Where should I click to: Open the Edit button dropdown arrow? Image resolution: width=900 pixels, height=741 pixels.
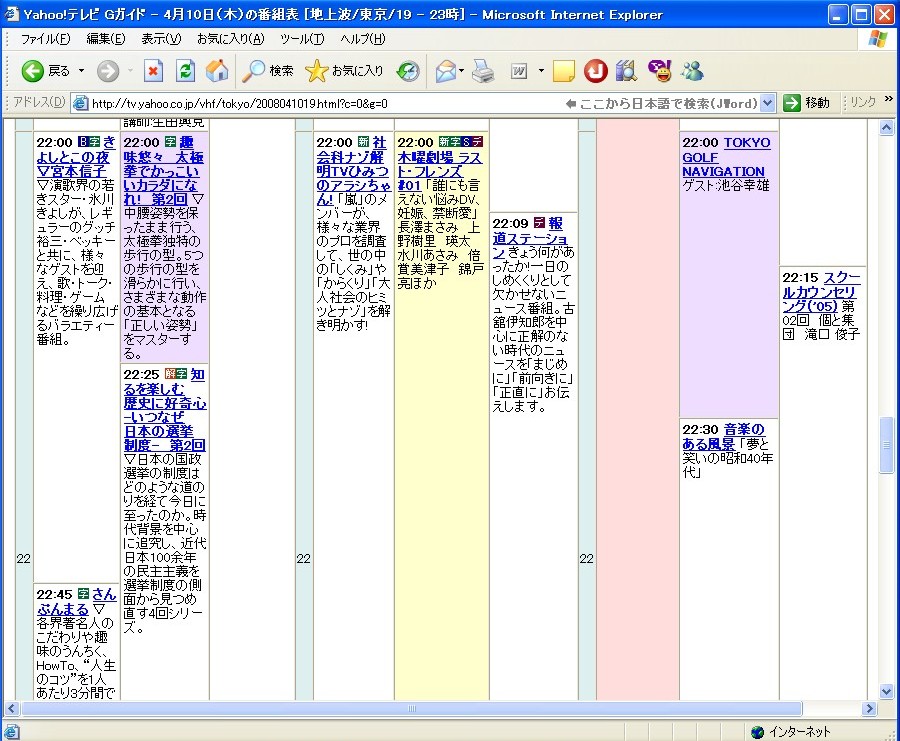click(x=541, y=71)
